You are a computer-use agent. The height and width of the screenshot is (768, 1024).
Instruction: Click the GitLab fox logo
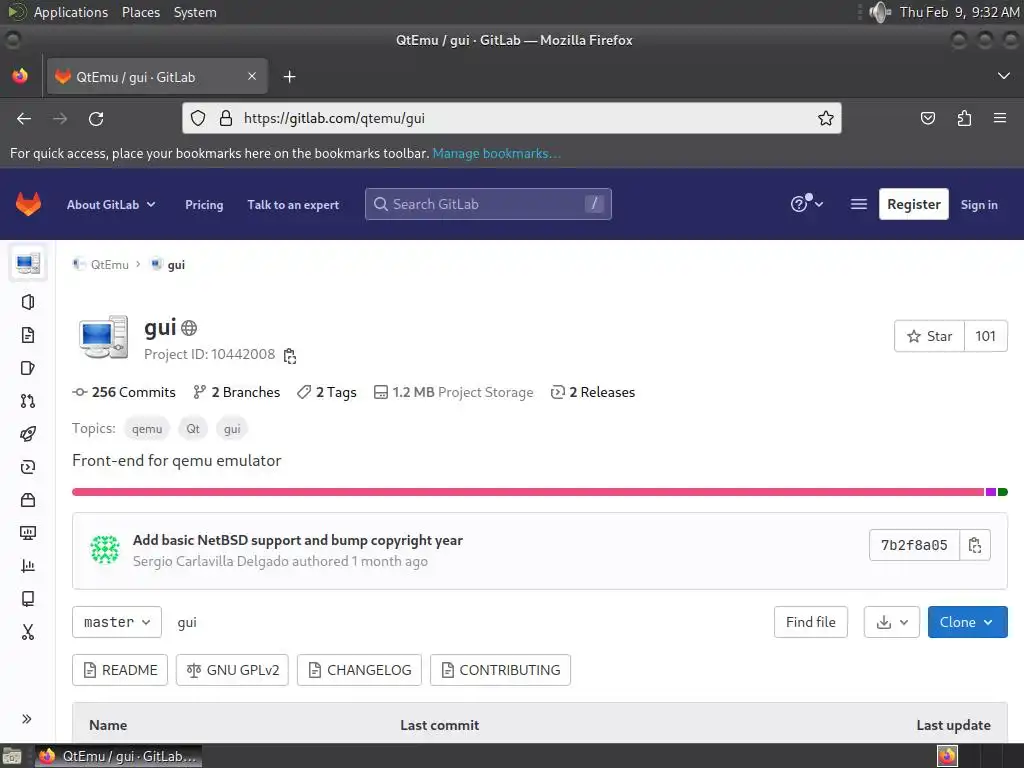pyautogui.click(x=28, y=204)
